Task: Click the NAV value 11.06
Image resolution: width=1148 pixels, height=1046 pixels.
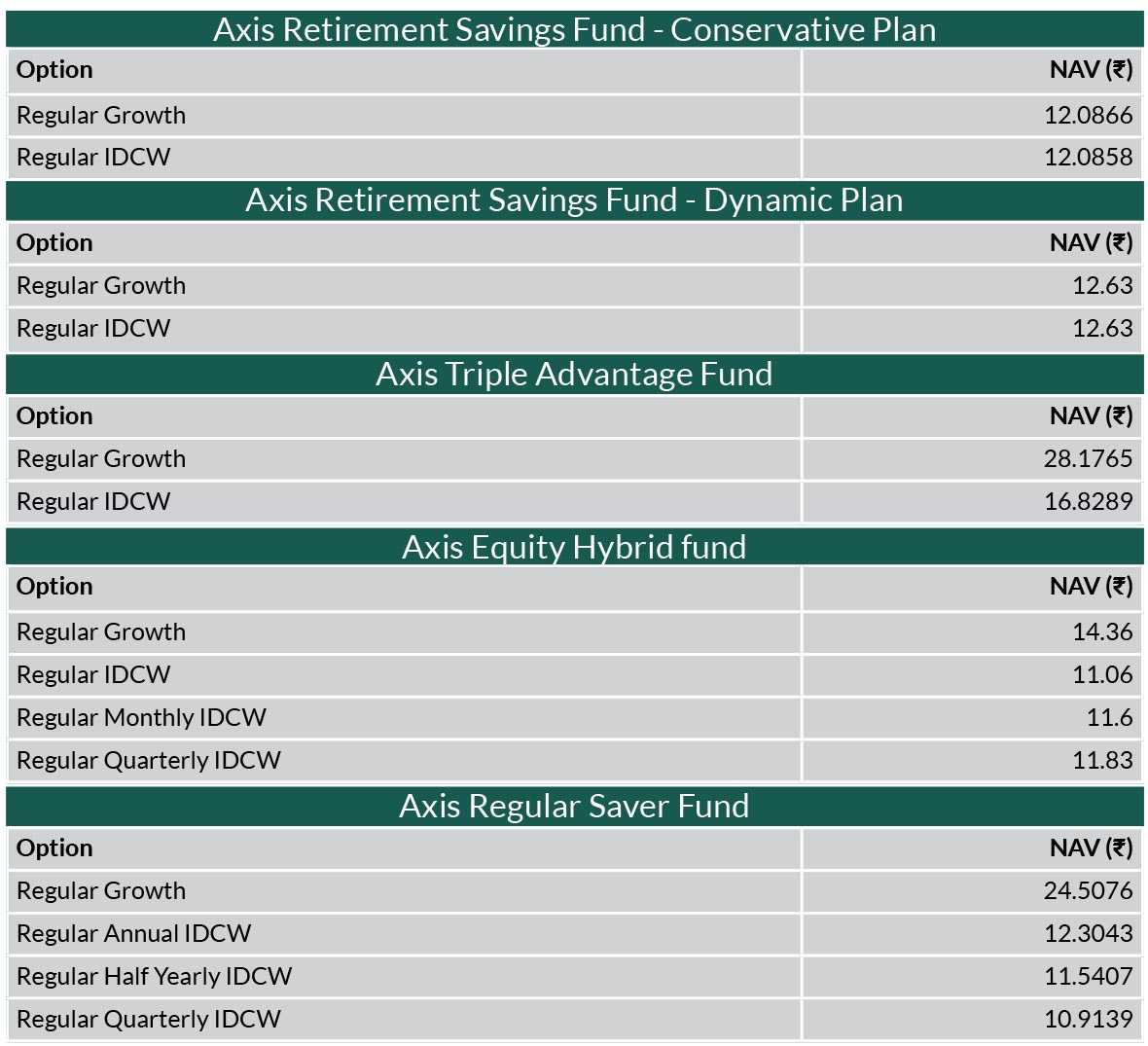Action: pyautogui.click(x=1102, y=674)
